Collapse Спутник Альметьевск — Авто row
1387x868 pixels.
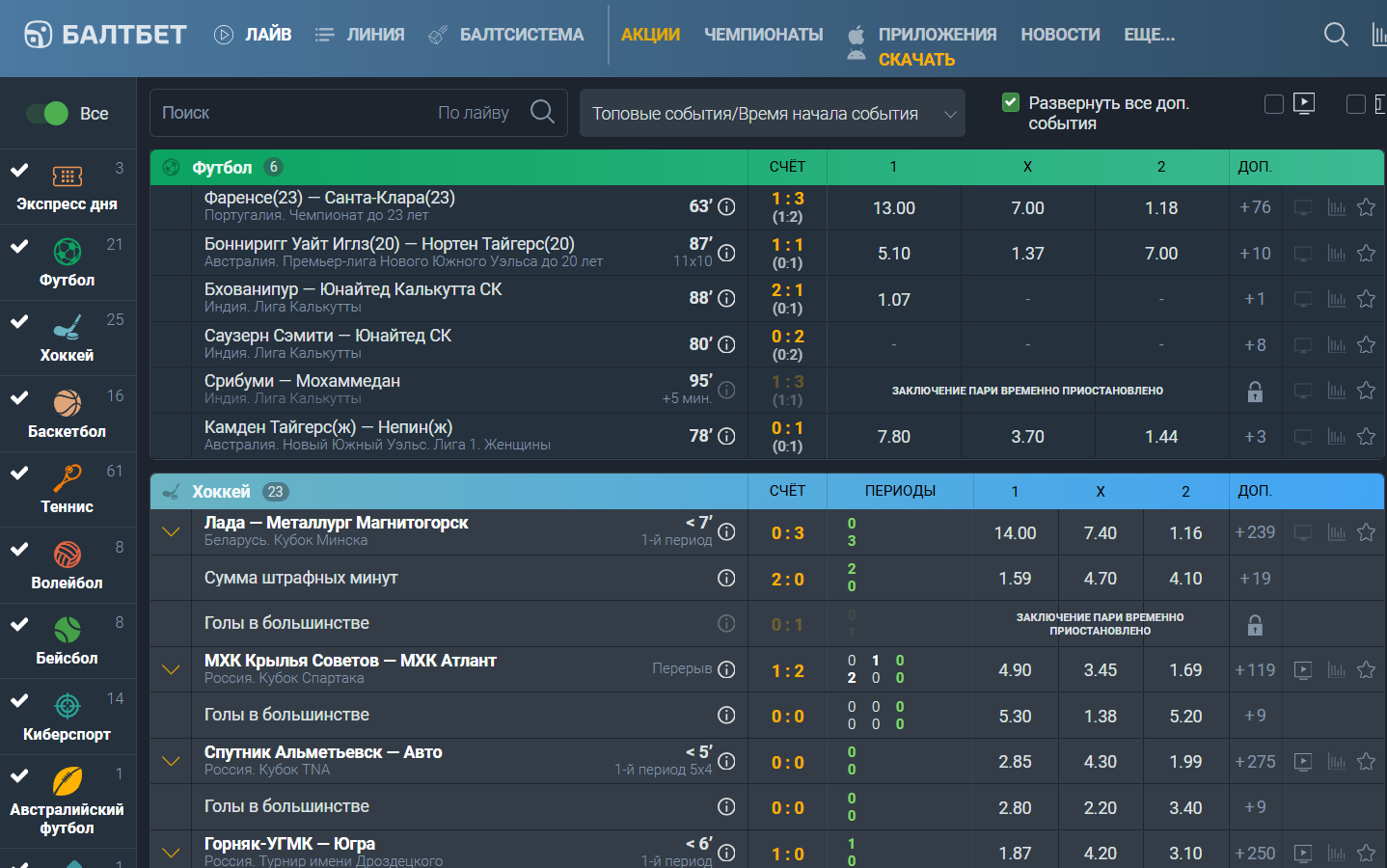pos(171,762)
